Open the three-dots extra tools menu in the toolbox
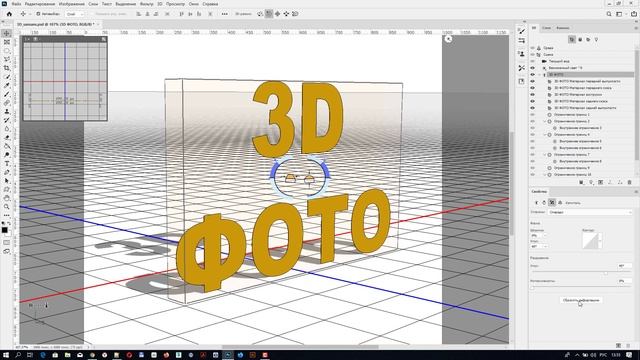 (7, 215)
